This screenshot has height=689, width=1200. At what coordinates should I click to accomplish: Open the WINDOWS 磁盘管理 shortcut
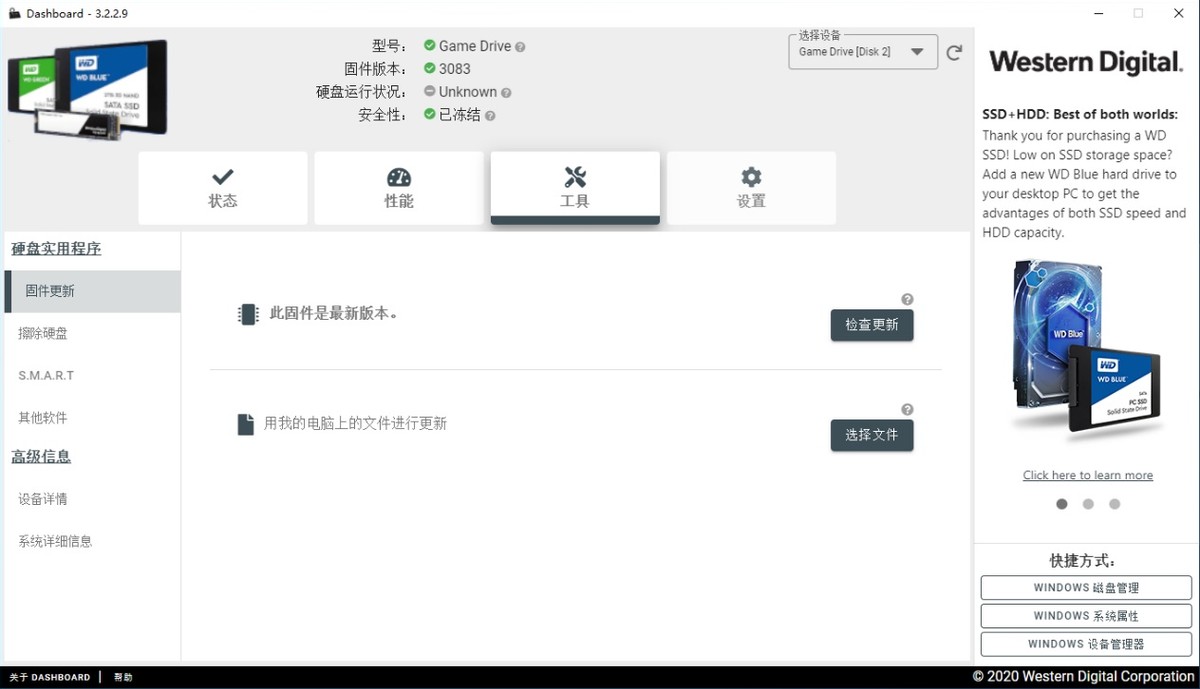pyautogui.click(x=1086, y=587)
